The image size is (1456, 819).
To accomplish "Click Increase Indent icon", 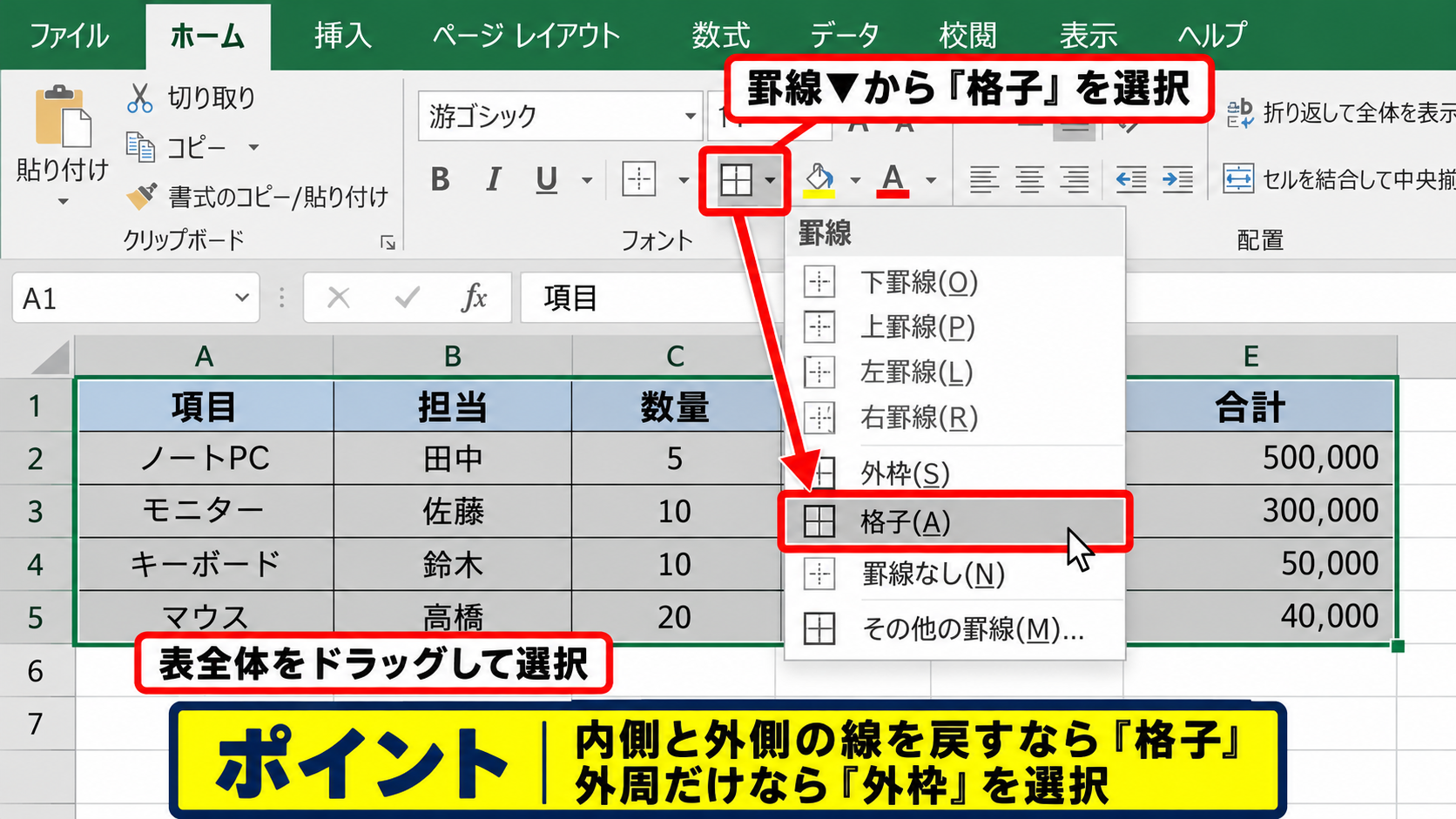I will pyautogui.click(x=1177, y=180).
